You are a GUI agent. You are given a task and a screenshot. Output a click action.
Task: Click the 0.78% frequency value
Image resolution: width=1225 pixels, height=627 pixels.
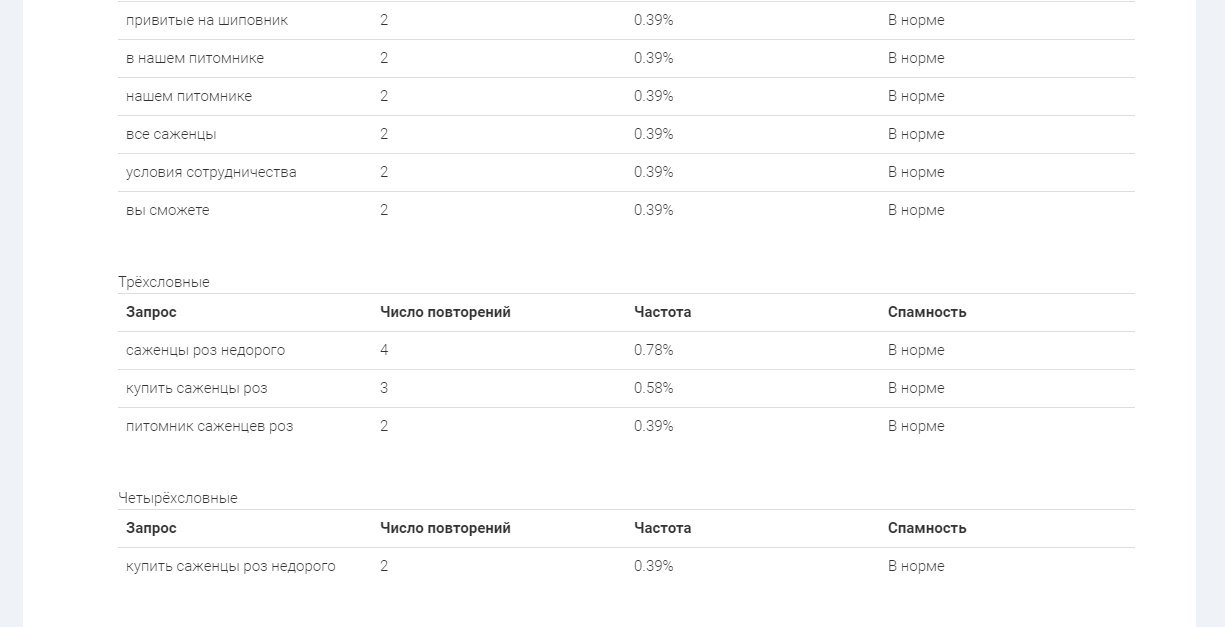[x=654, y=350]
